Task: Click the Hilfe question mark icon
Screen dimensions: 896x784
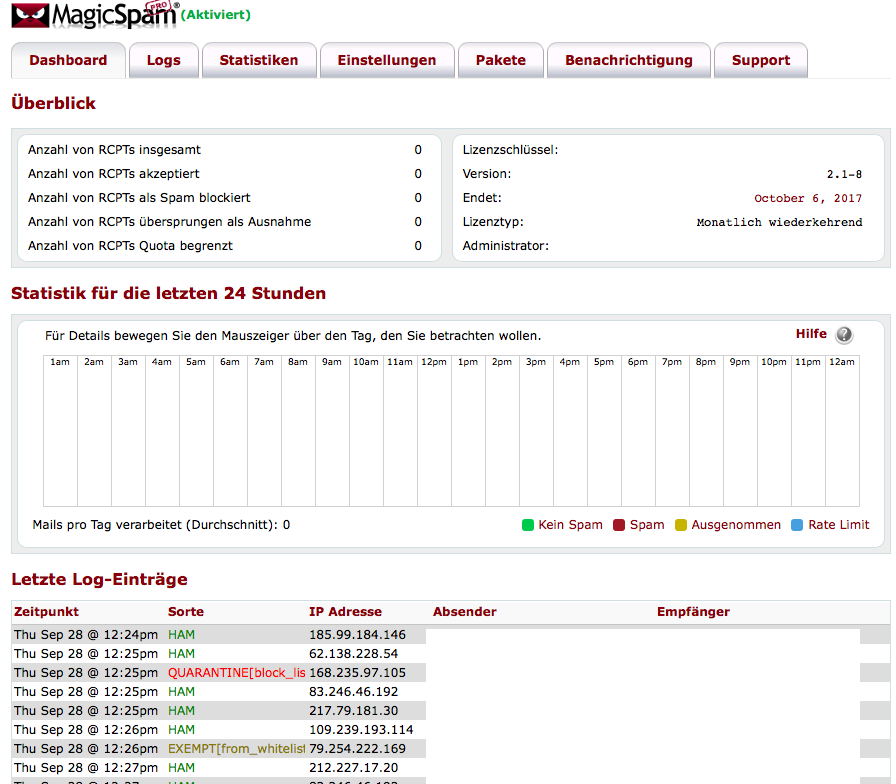Action: click(844, 335)
